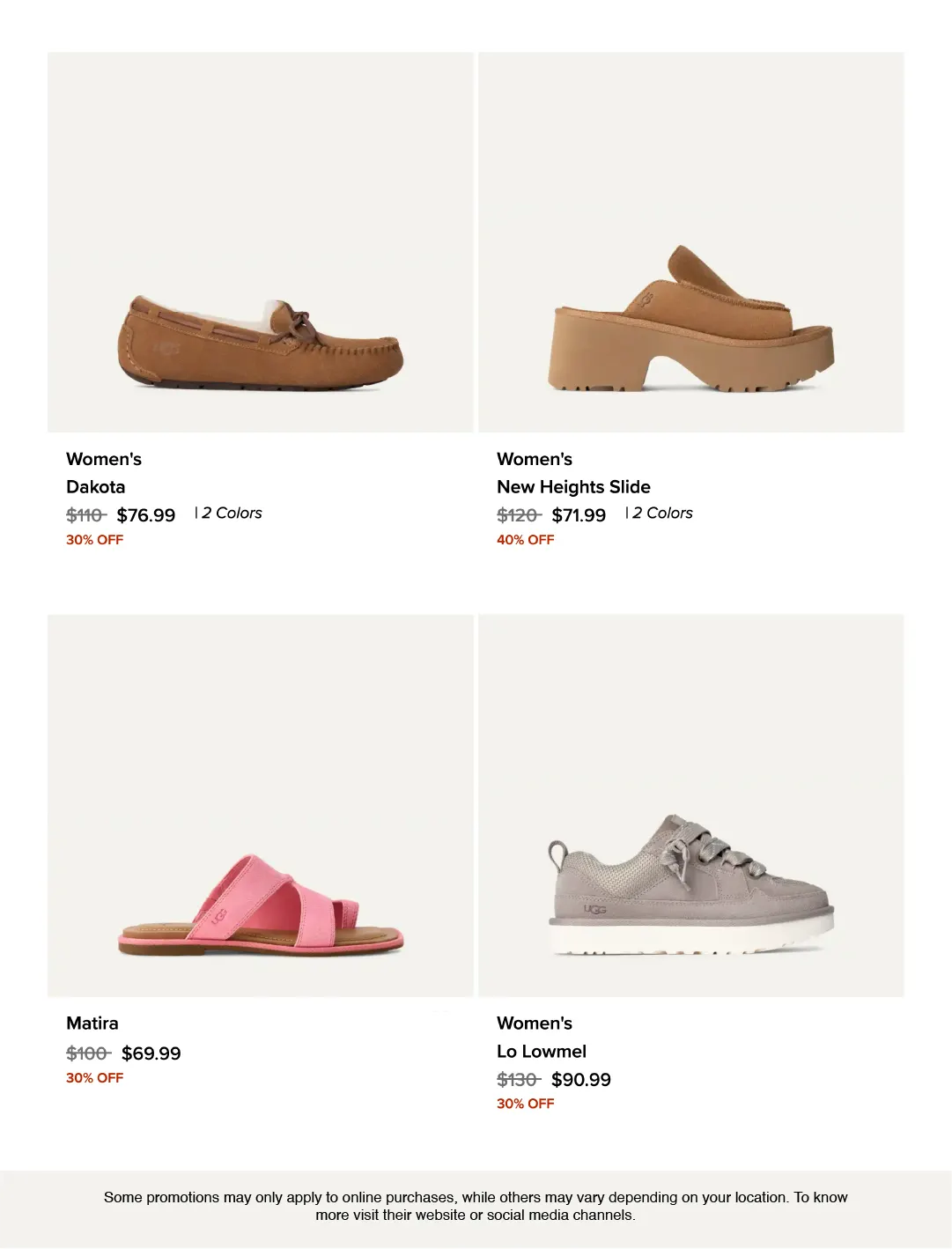The image size is (952, 1249).
Task: Click the New Heights Slide title
Action: (x=573, y=487)
